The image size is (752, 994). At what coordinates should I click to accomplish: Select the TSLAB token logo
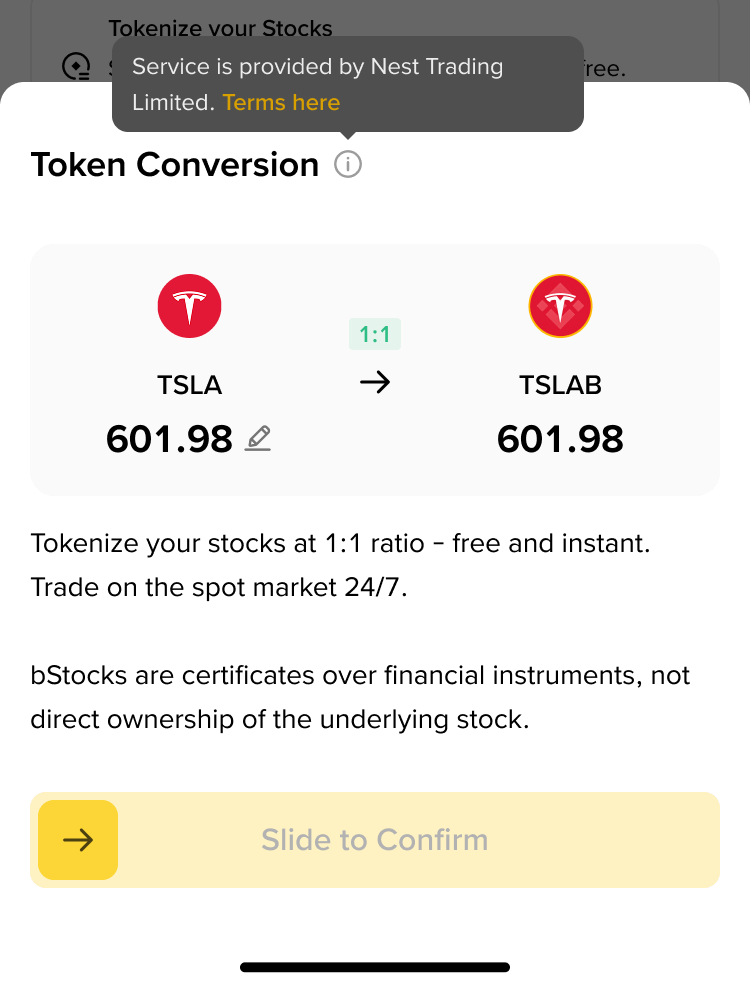(x=561, y=306)
